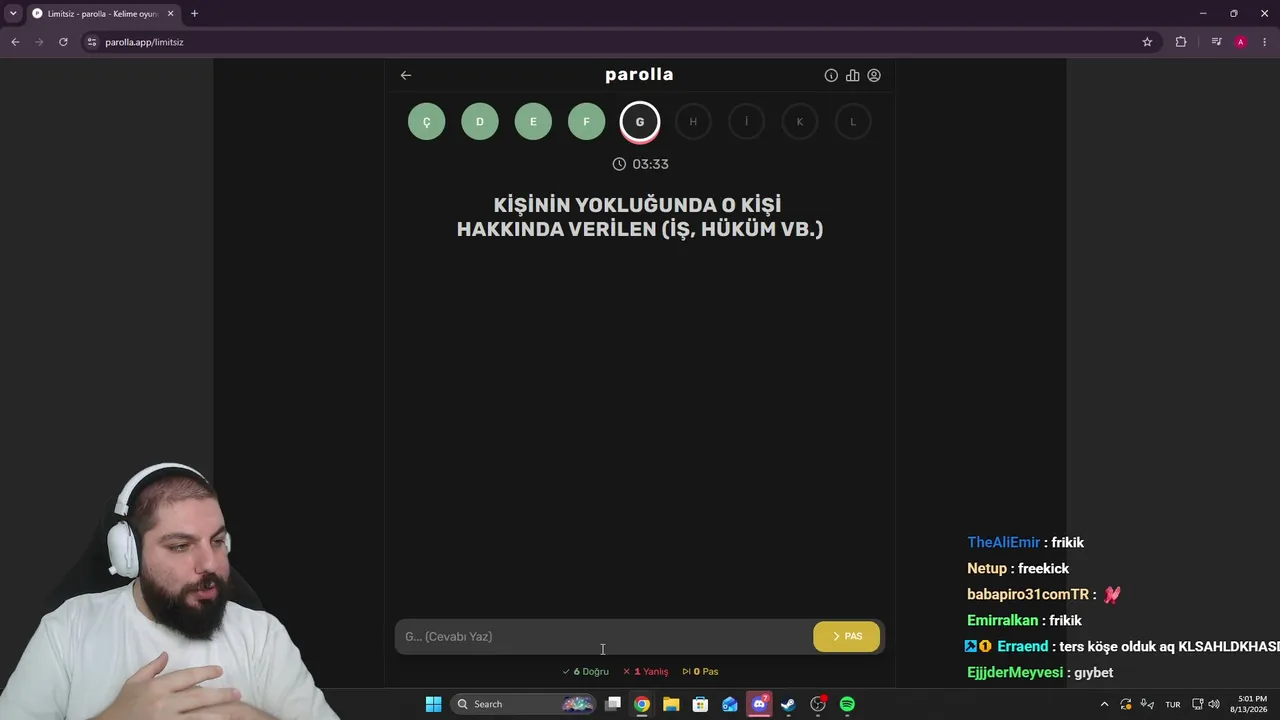Image resolution: width=1280 pixels, height=720 pixels.
Task: Open the parolla statistics chart icon
Action: [x=852, y=75]
